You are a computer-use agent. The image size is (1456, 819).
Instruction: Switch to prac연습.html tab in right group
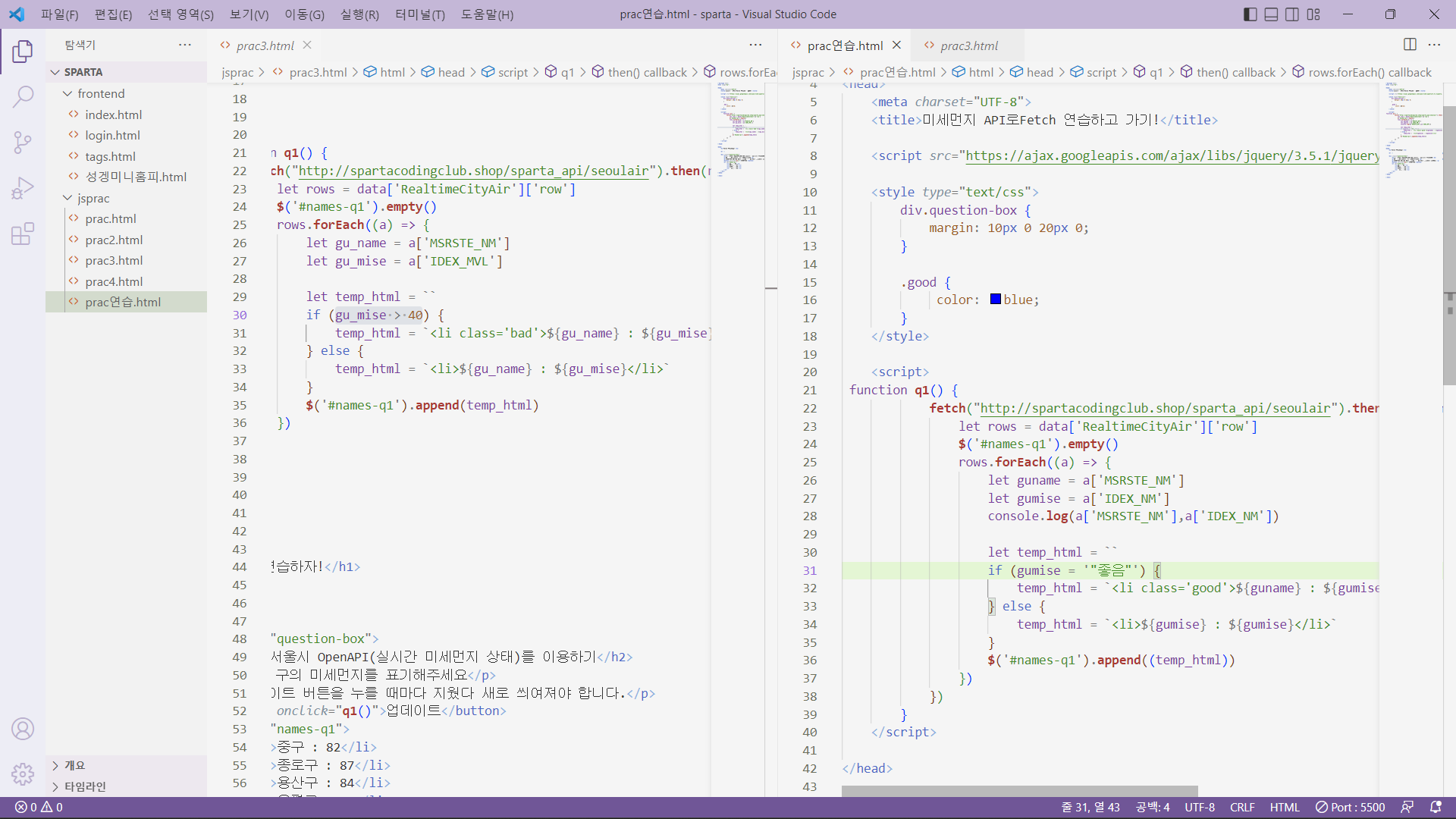845,45
